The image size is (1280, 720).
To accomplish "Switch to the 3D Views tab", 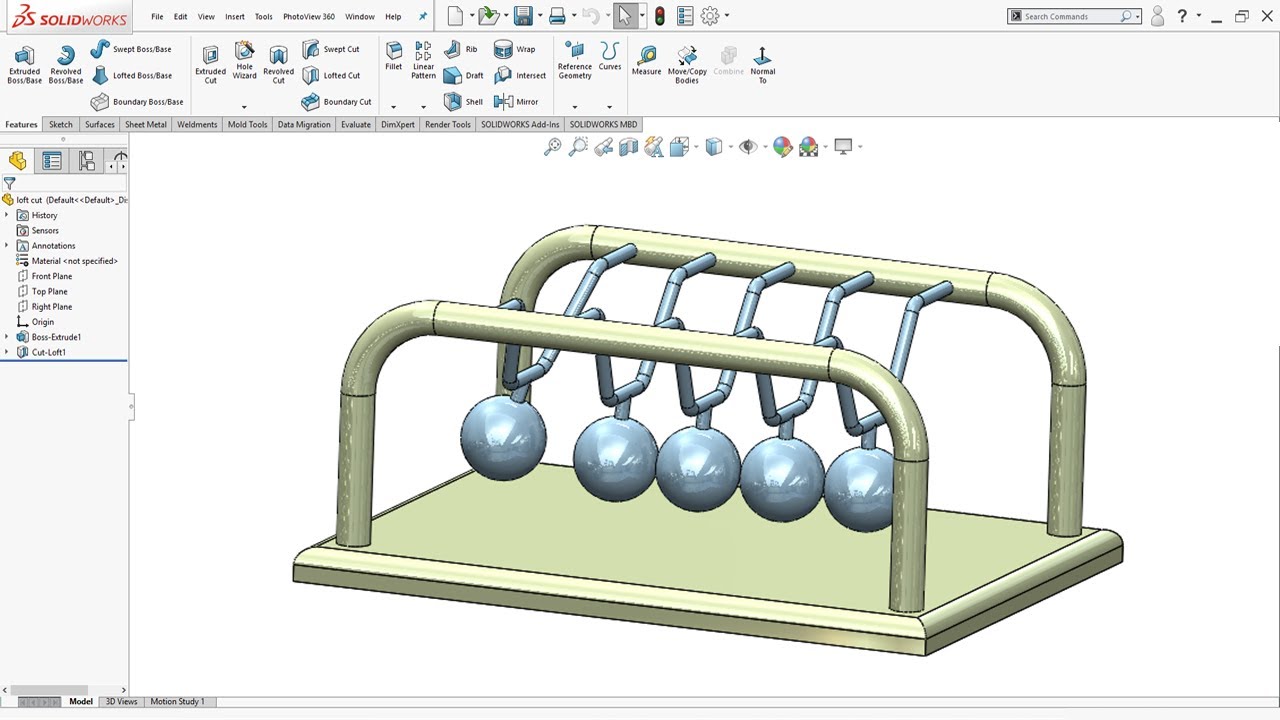I will point(121,702).
